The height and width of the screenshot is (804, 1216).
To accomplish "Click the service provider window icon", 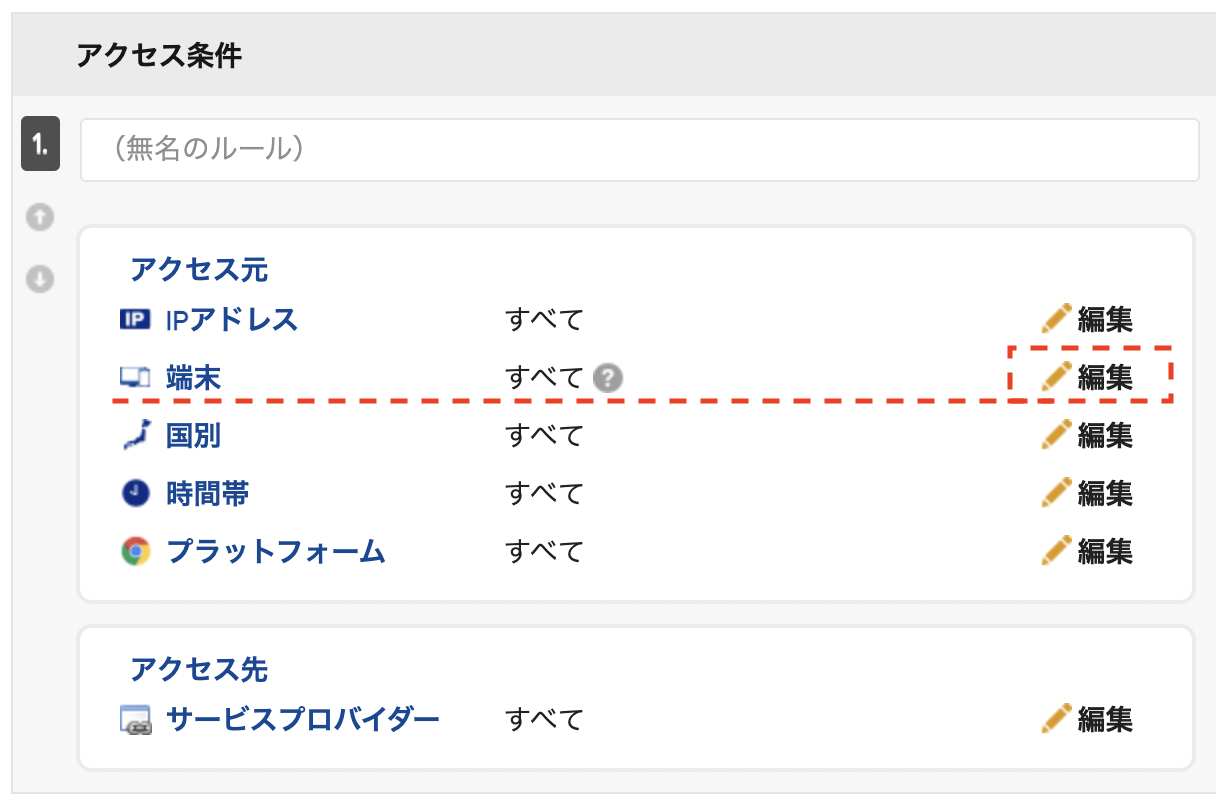I will tap(135, 720).
